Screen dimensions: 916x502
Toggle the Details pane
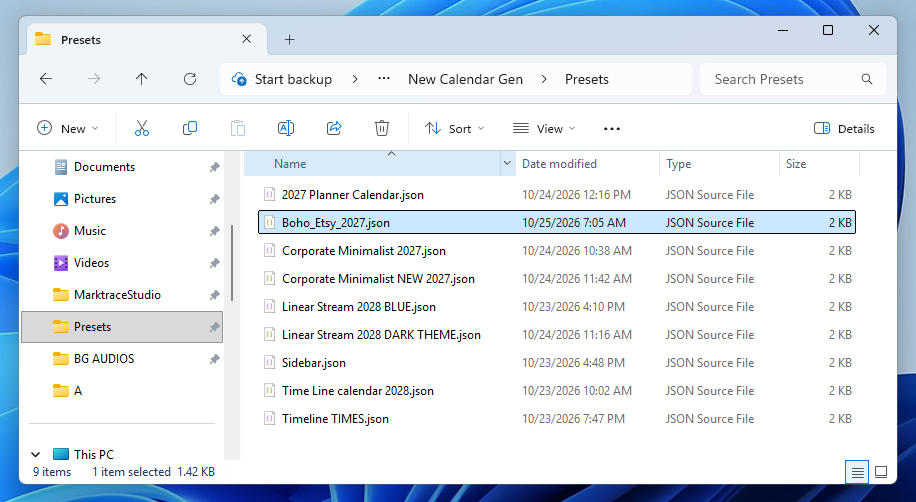pyautogui.click(x=844, y=129)
